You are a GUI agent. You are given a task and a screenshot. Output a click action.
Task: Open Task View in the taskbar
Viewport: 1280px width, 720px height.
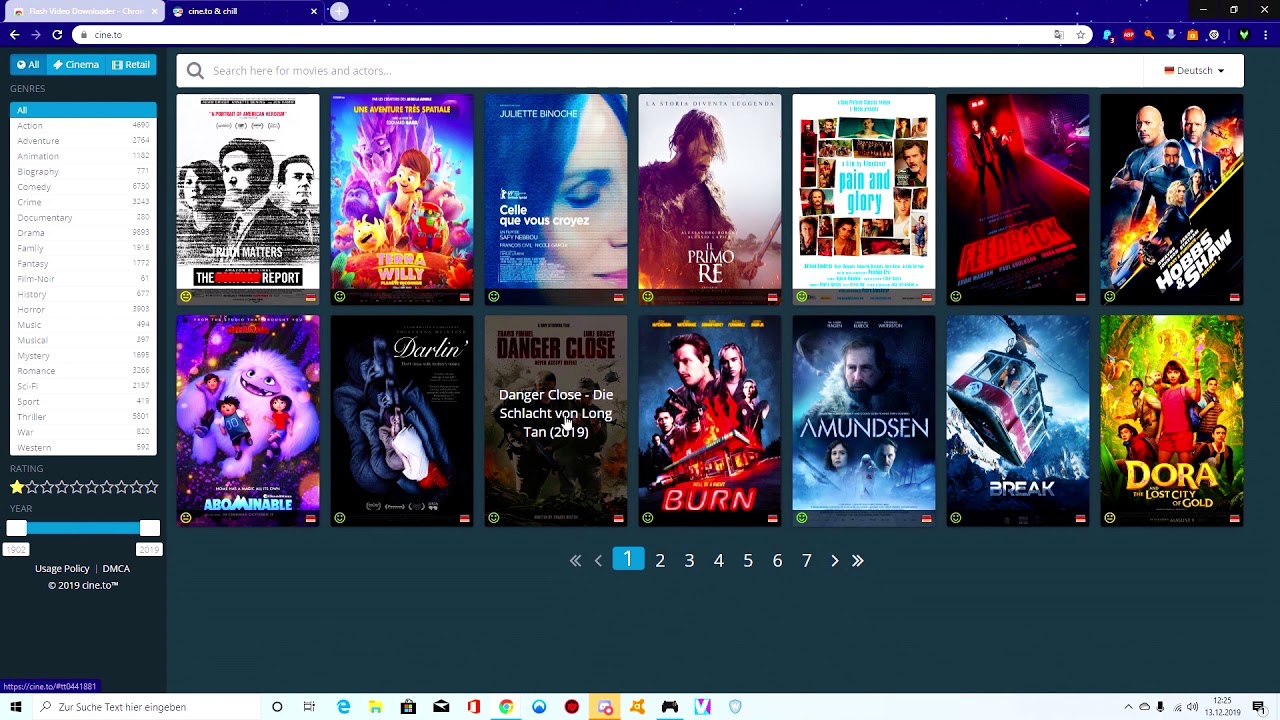(x=309, y=707)
